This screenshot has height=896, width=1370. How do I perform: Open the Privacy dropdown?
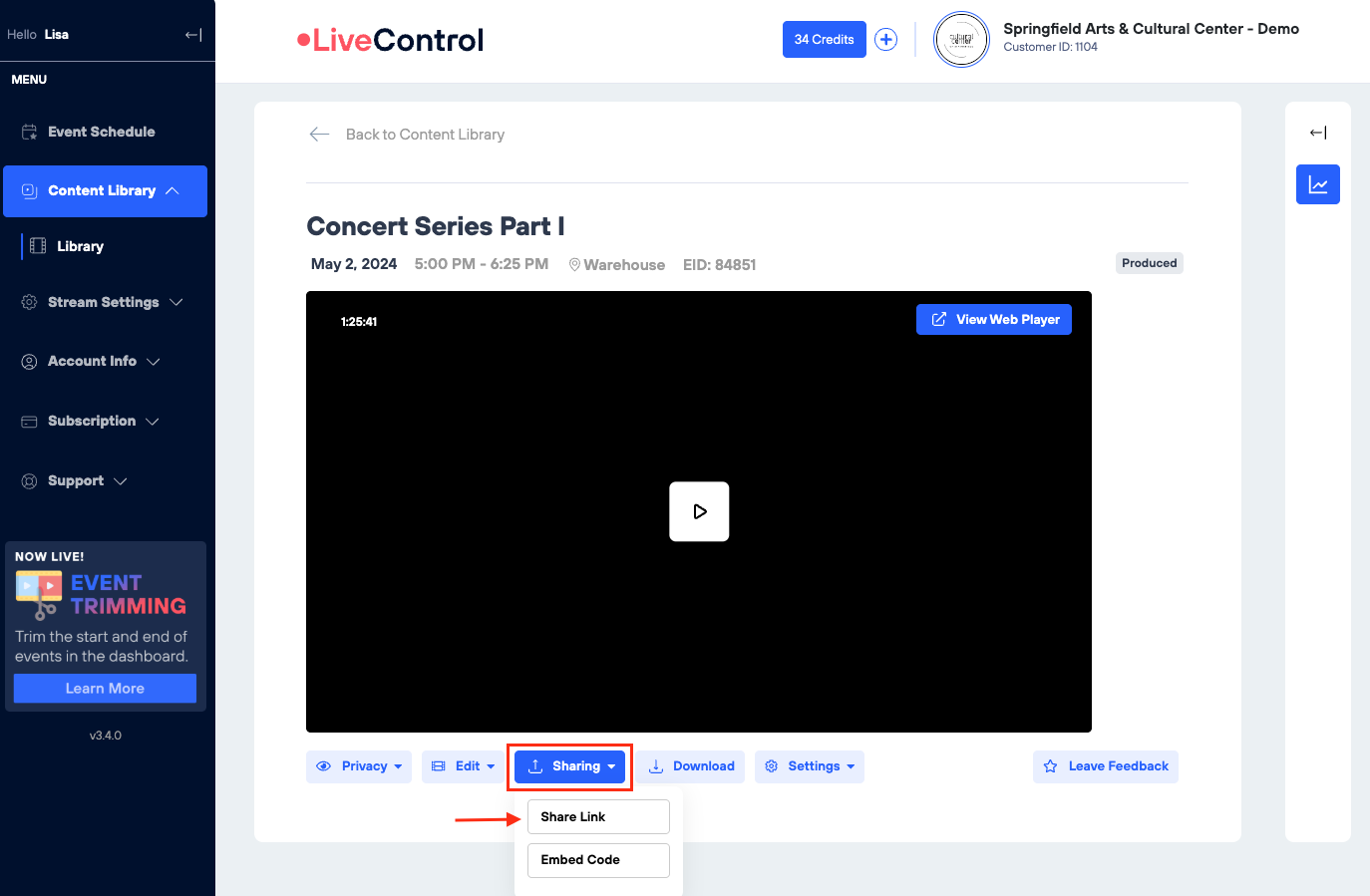point(359,766)
